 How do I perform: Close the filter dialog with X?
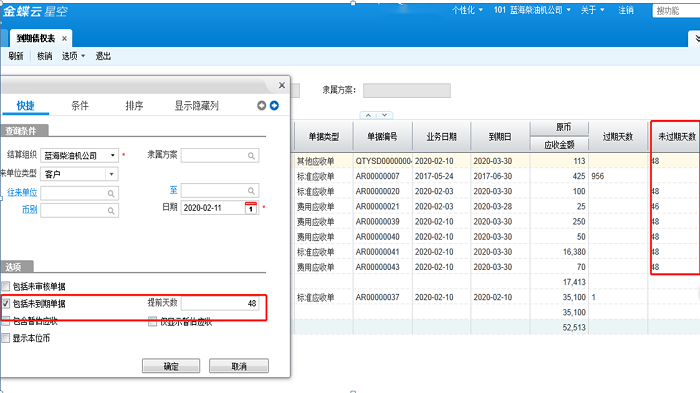pyautogui.click(x=282, y=85)
